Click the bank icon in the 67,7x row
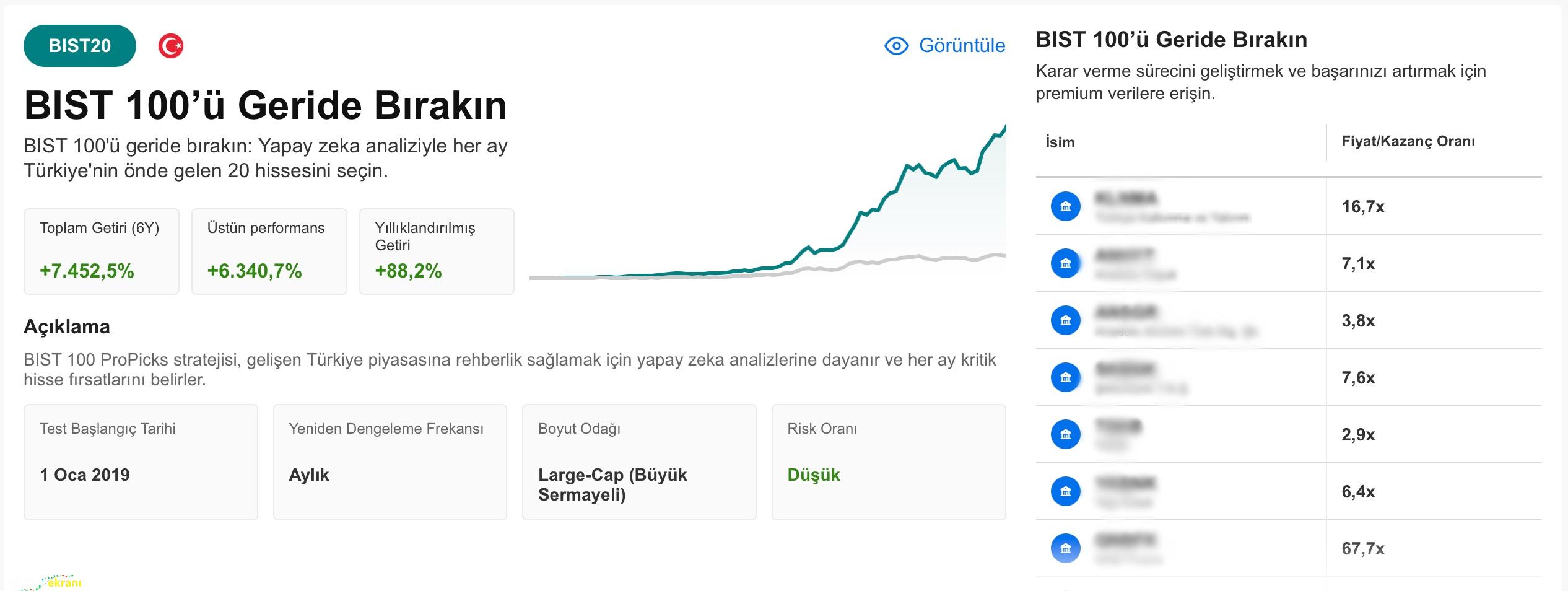1568x591 pixels. tap(1065, 549)
